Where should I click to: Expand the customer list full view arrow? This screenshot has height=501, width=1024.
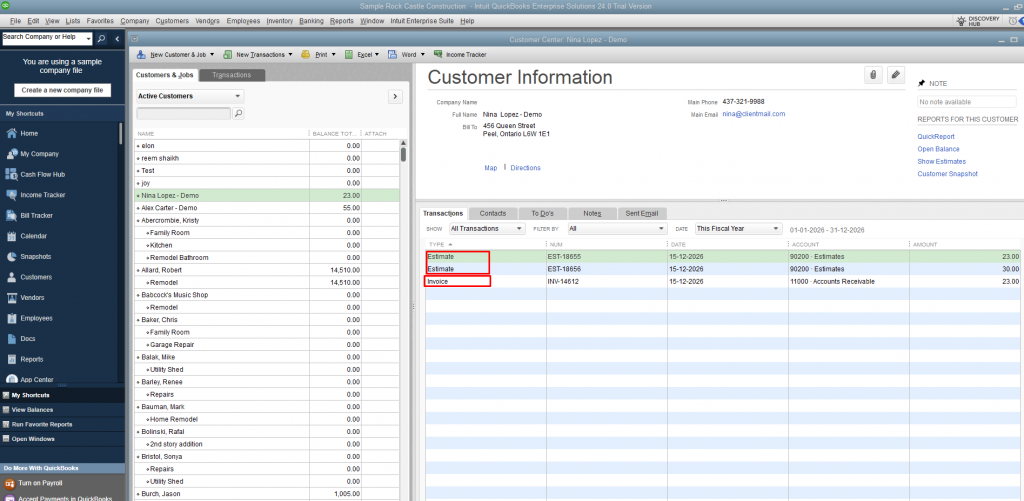tap(394, 96)
